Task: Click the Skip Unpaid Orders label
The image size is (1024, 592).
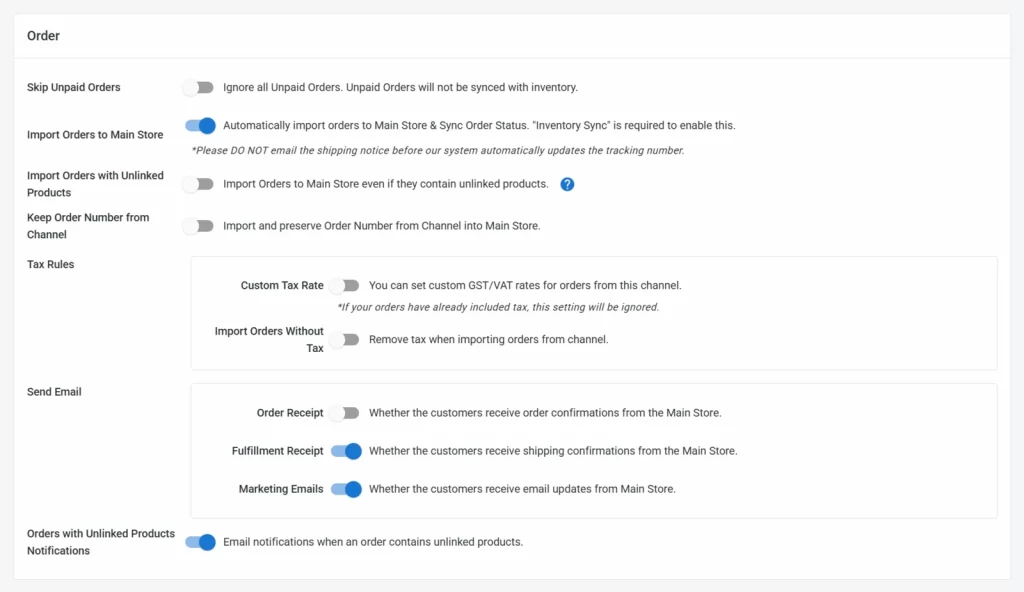Action: click(72, 88)
